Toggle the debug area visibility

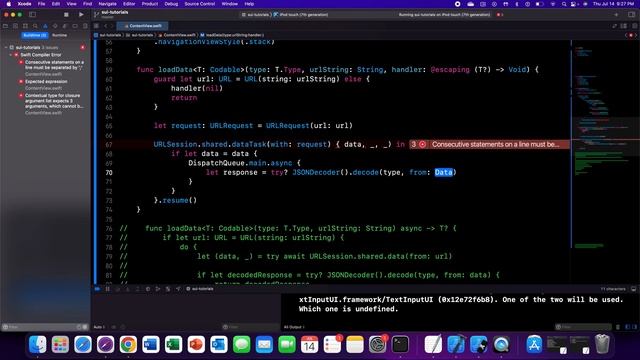click(633, 289)
